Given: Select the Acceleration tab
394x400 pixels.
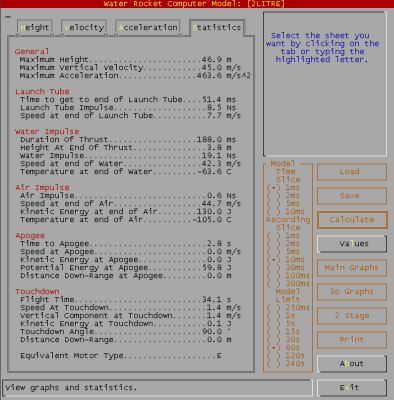Looking at the screenshot, I should (148, 27).
